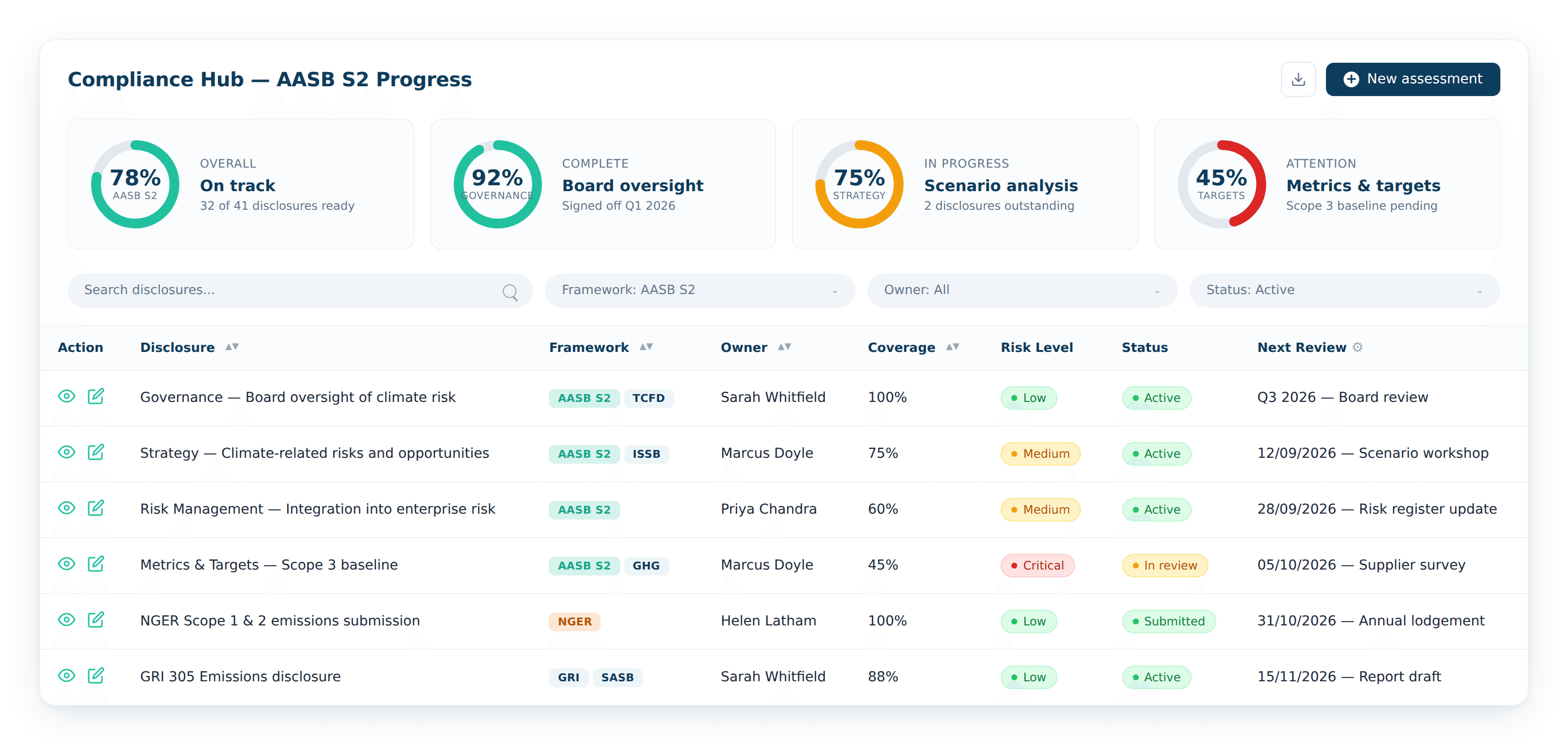This screenshot has height=745, width=1568.
Task: Sort by the Disclosure column arrows
Action: coord(232,347)
